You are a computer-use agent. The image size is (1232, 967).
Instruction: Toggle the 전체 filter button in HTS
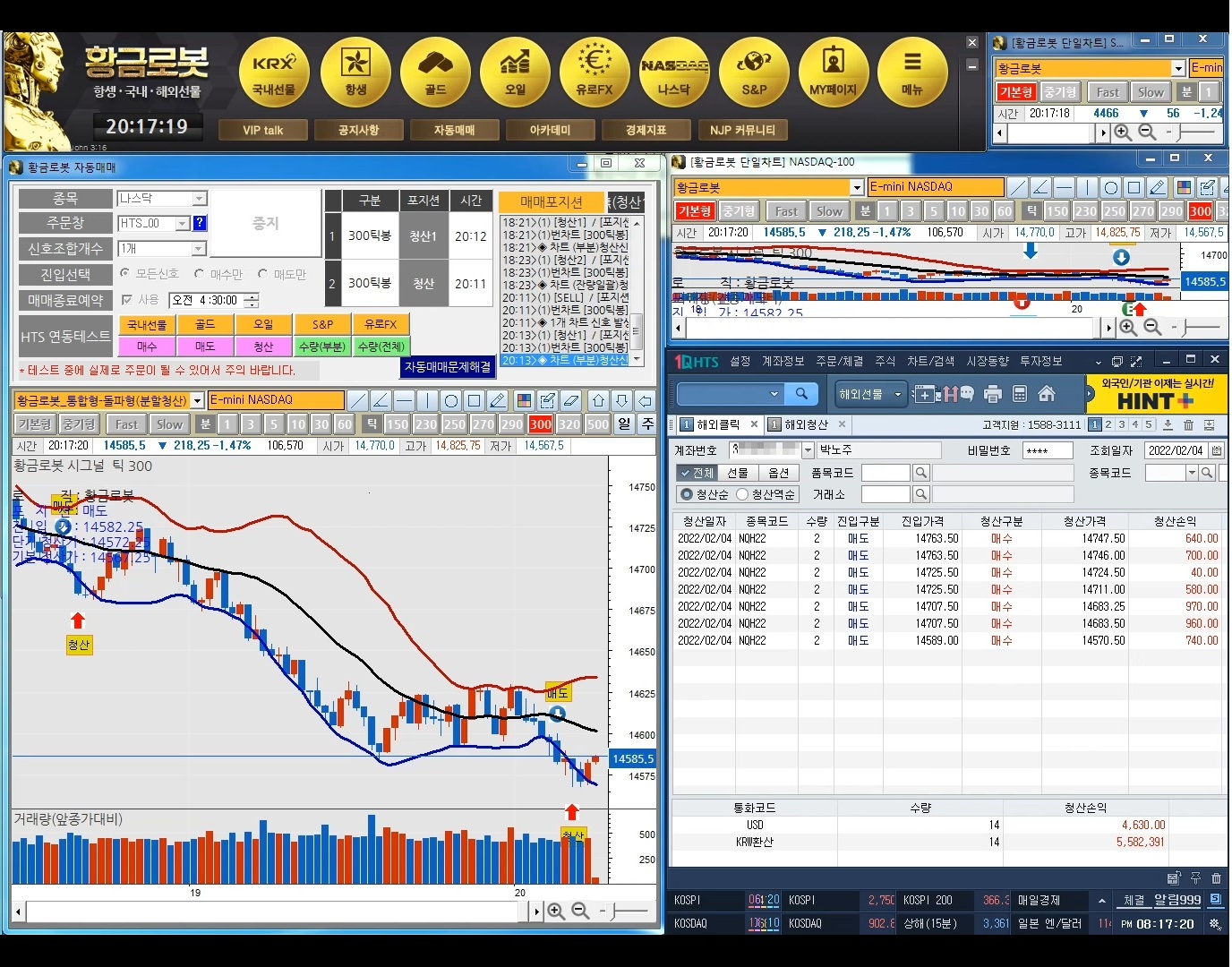click(697, 473)
